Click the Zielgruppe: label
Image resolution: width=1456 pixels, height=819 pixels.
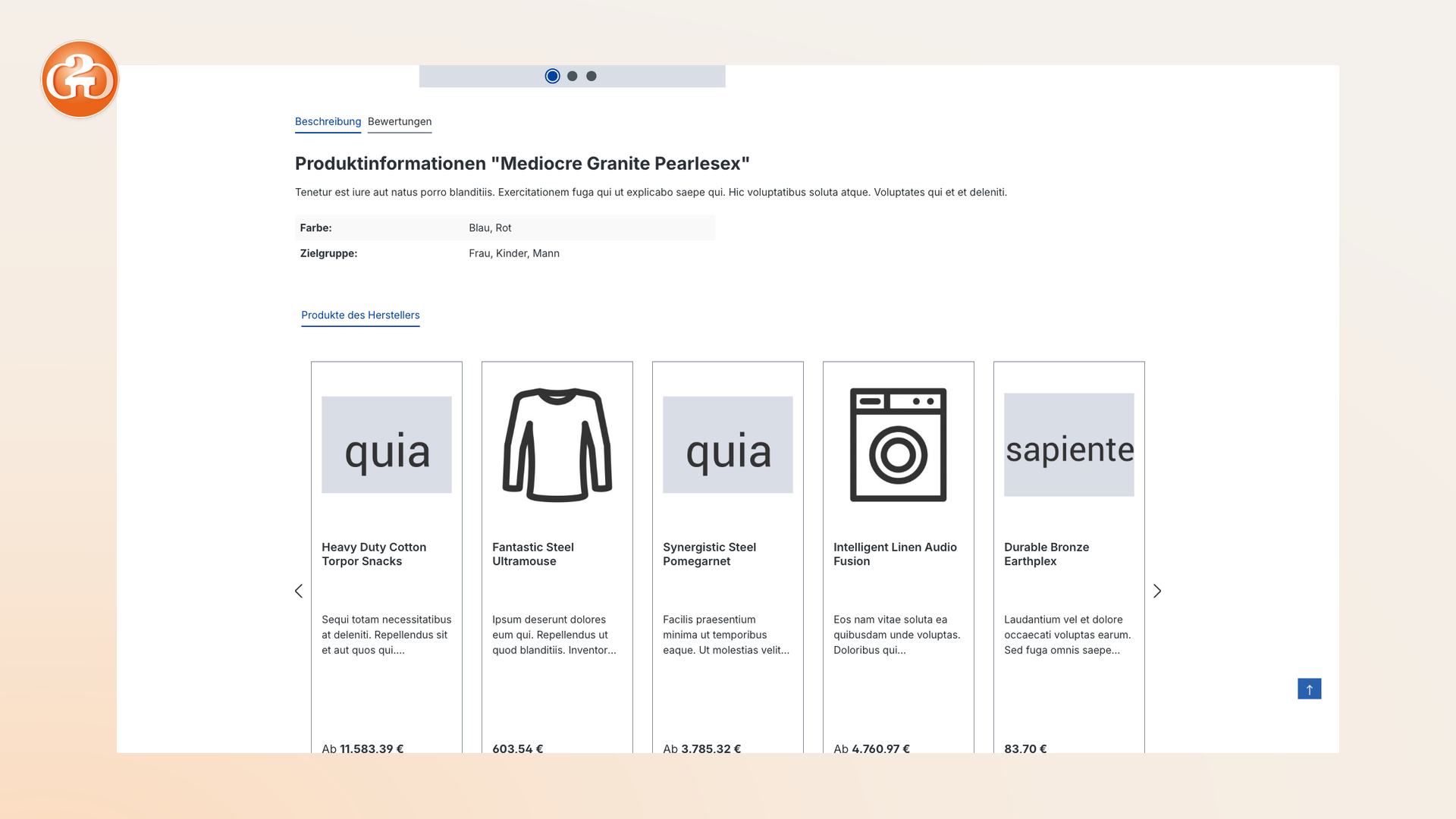tap(328, 254)
